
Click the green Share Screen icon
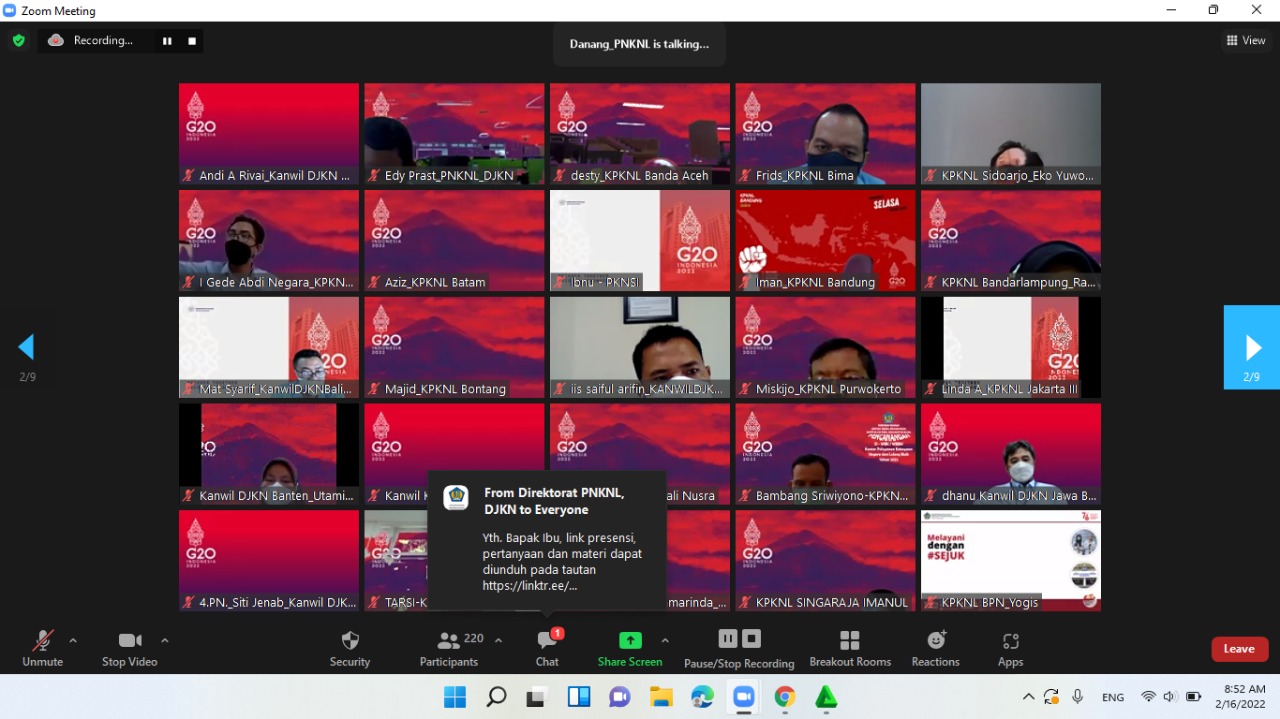(x=630, y=641)
